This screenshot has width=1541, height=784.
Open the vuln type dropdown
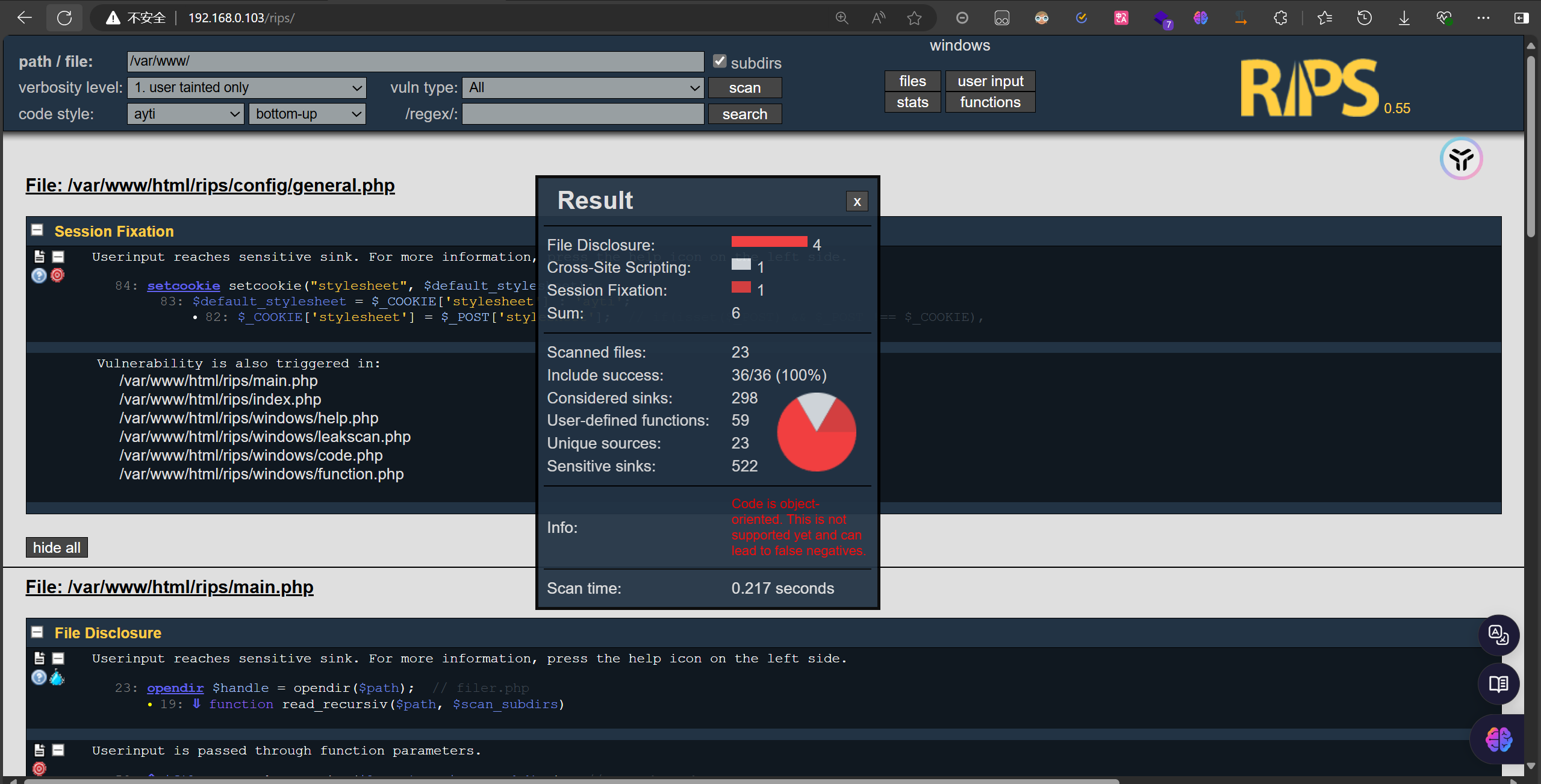pos(583,88)
